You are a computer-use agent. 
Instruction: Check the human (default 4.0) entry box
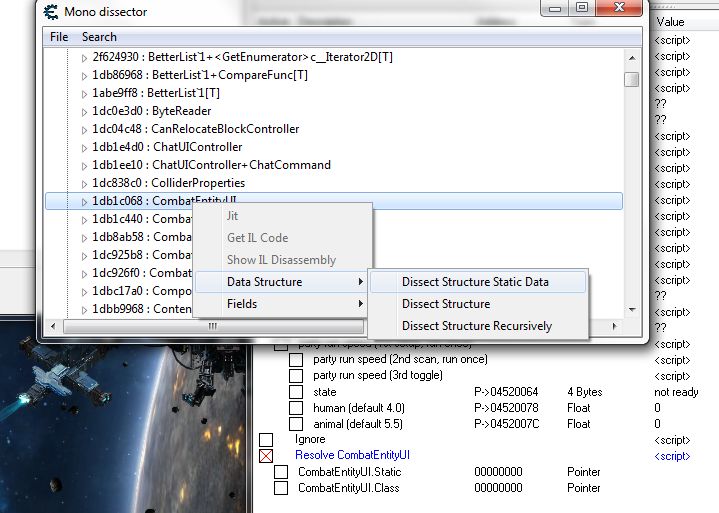pyautogui.click(x=296, y=408)
